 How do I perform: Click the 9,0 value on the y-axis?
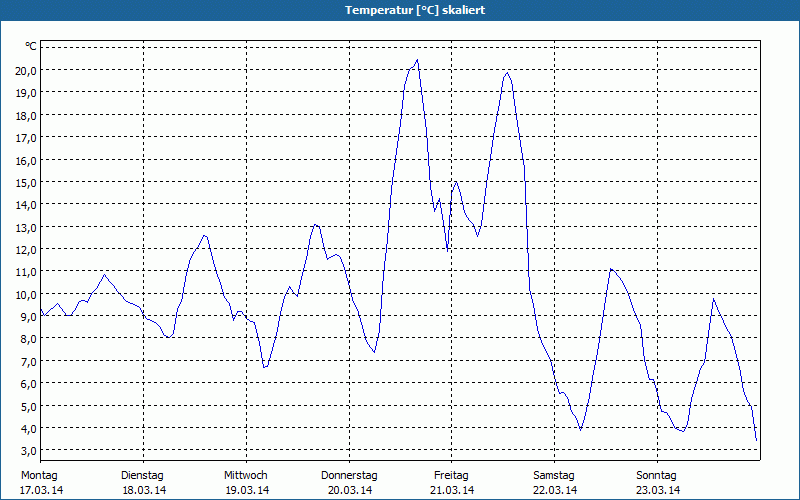28,317
